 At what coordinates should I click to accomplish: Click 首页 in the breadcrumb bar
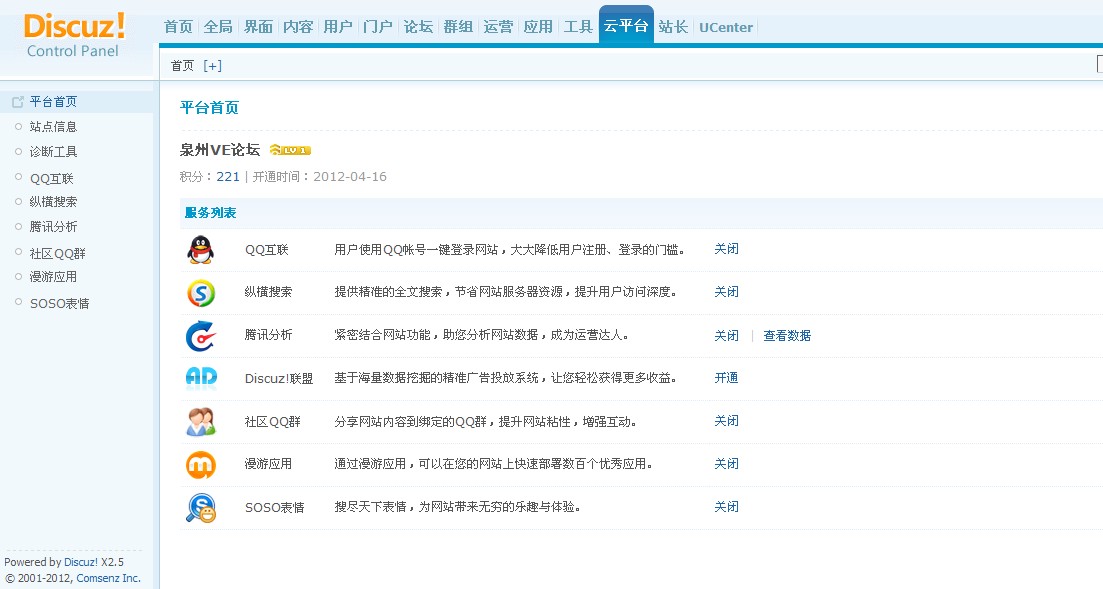pos(182,65)
